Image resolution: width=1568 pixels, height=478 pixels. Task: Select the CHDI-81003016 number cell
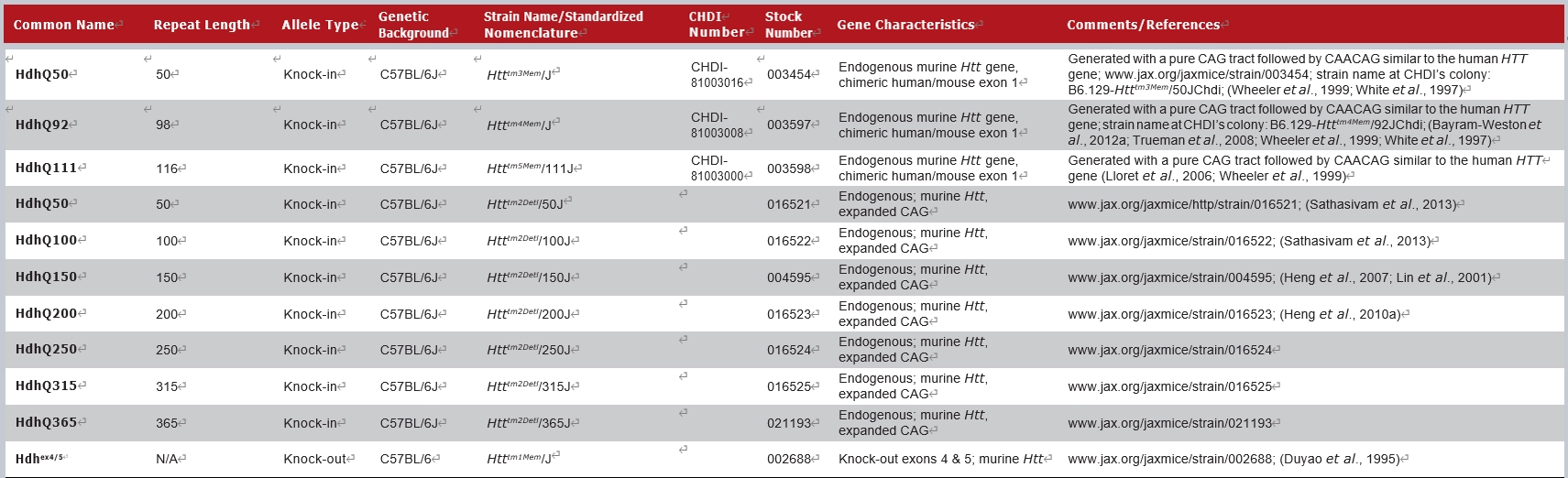coord(718,74)
